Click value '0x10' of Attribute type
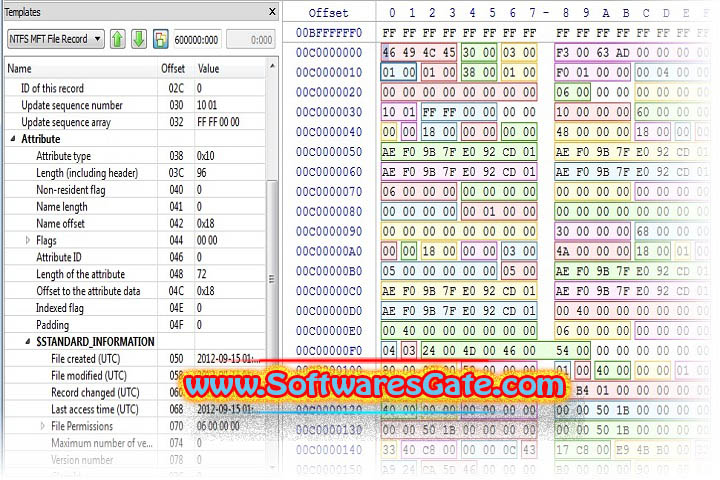720x480 pixels. tap(205, 156)
